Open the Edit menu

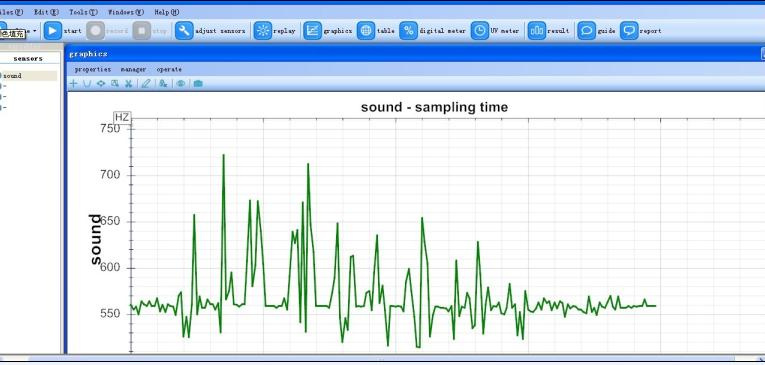pos(46,12)
